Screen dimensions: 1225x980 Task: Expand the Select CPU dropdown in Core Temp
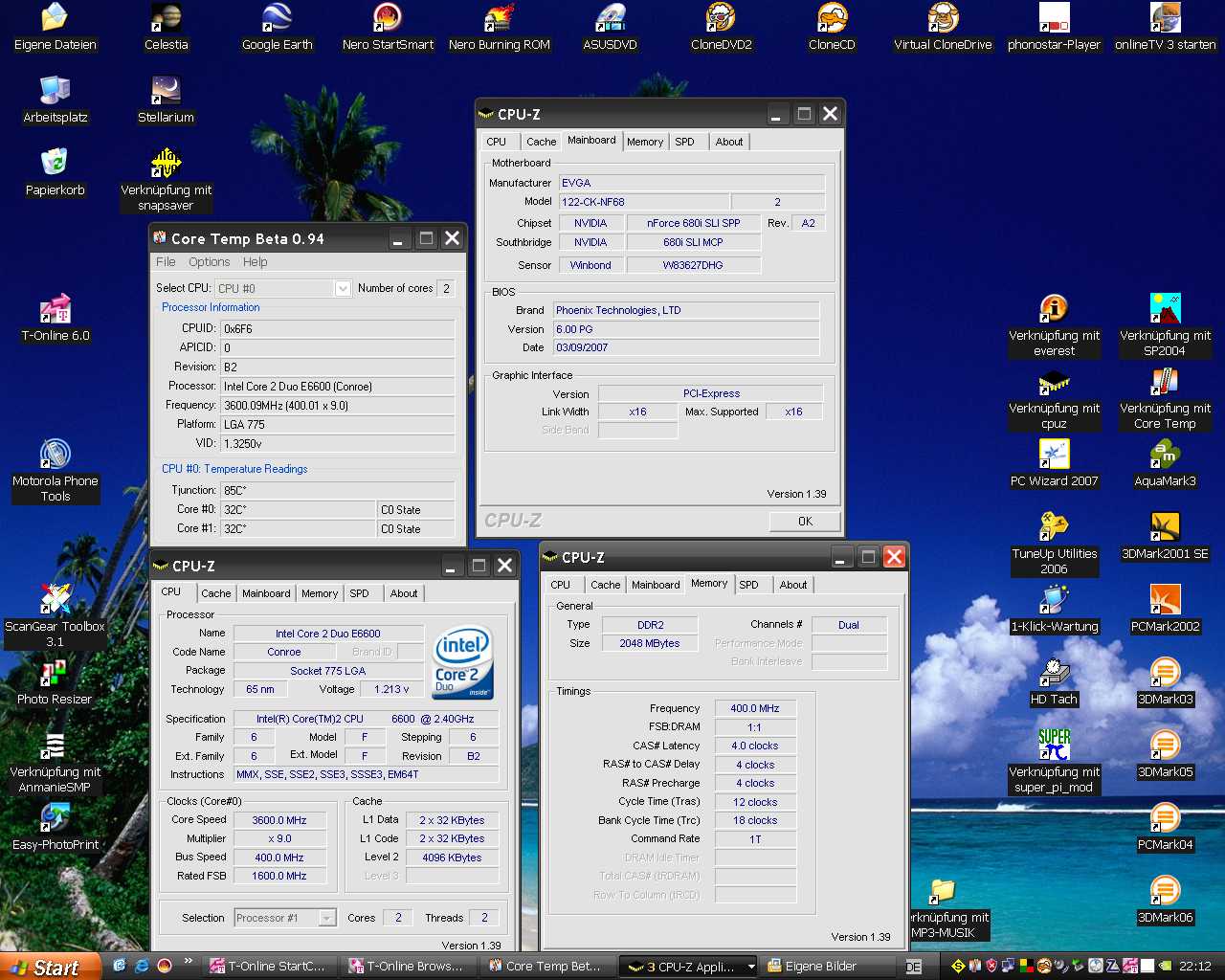[x=343, y=288]
